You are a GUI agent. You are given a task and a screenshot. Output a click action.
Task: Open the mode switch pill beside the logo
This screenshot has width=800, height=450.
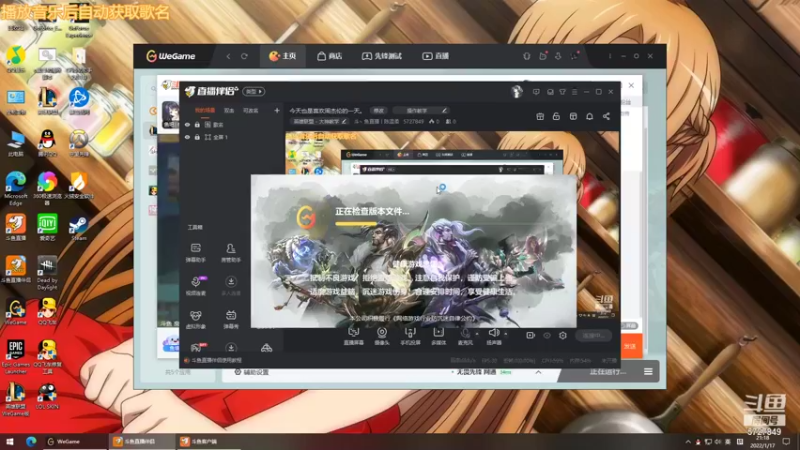pyautogui.click(x=254, y=92)
